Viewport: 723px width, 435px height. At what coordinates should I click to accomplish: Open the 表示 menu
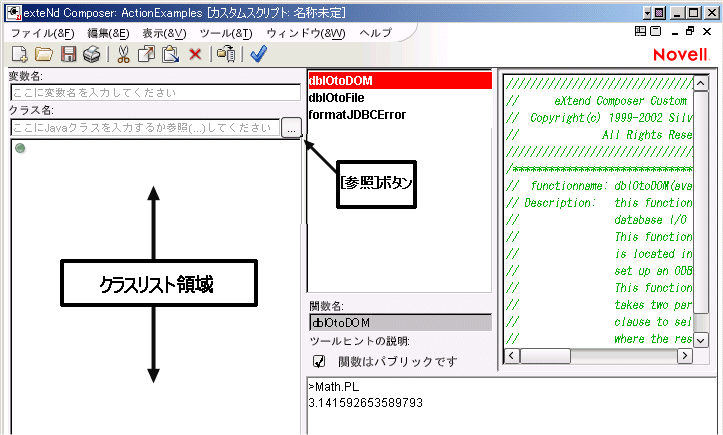pos(164,33)
